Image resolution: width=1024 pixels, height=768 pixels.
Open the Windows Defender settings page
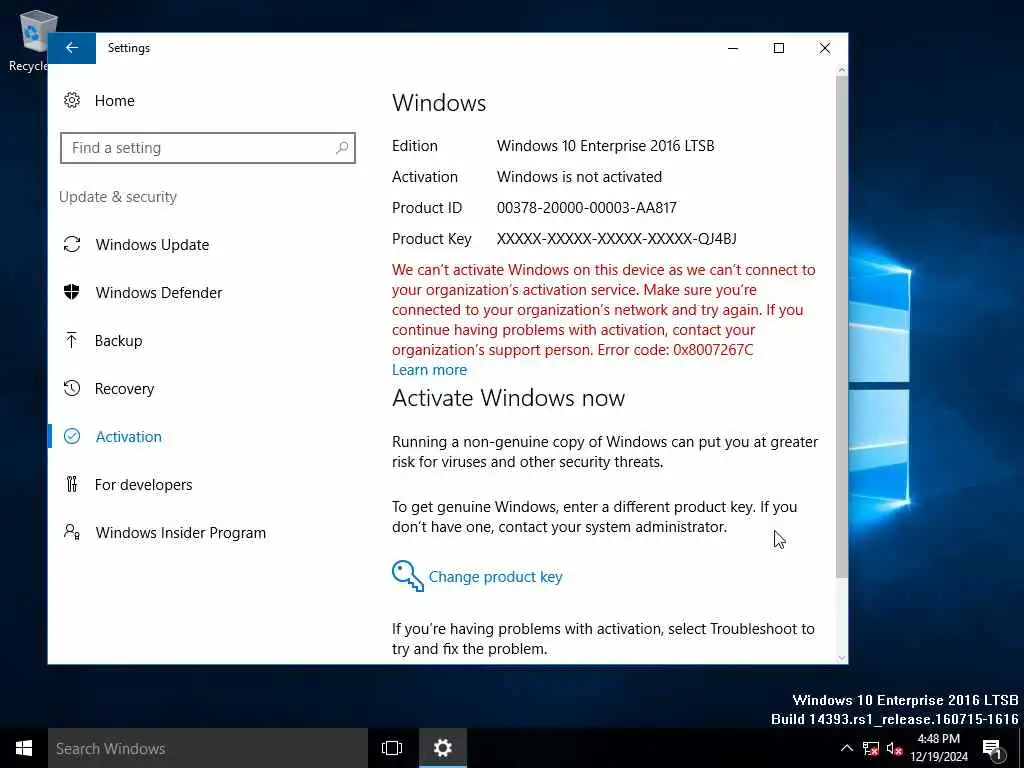[x=159, y=293]
